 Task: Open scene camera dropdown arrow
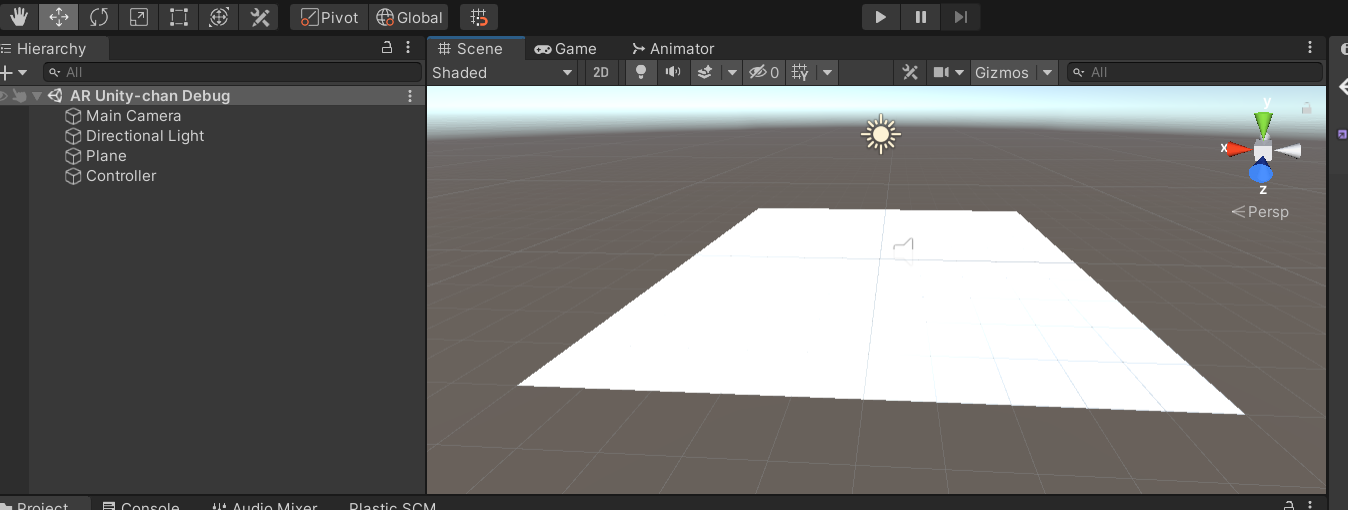(960, 72)
